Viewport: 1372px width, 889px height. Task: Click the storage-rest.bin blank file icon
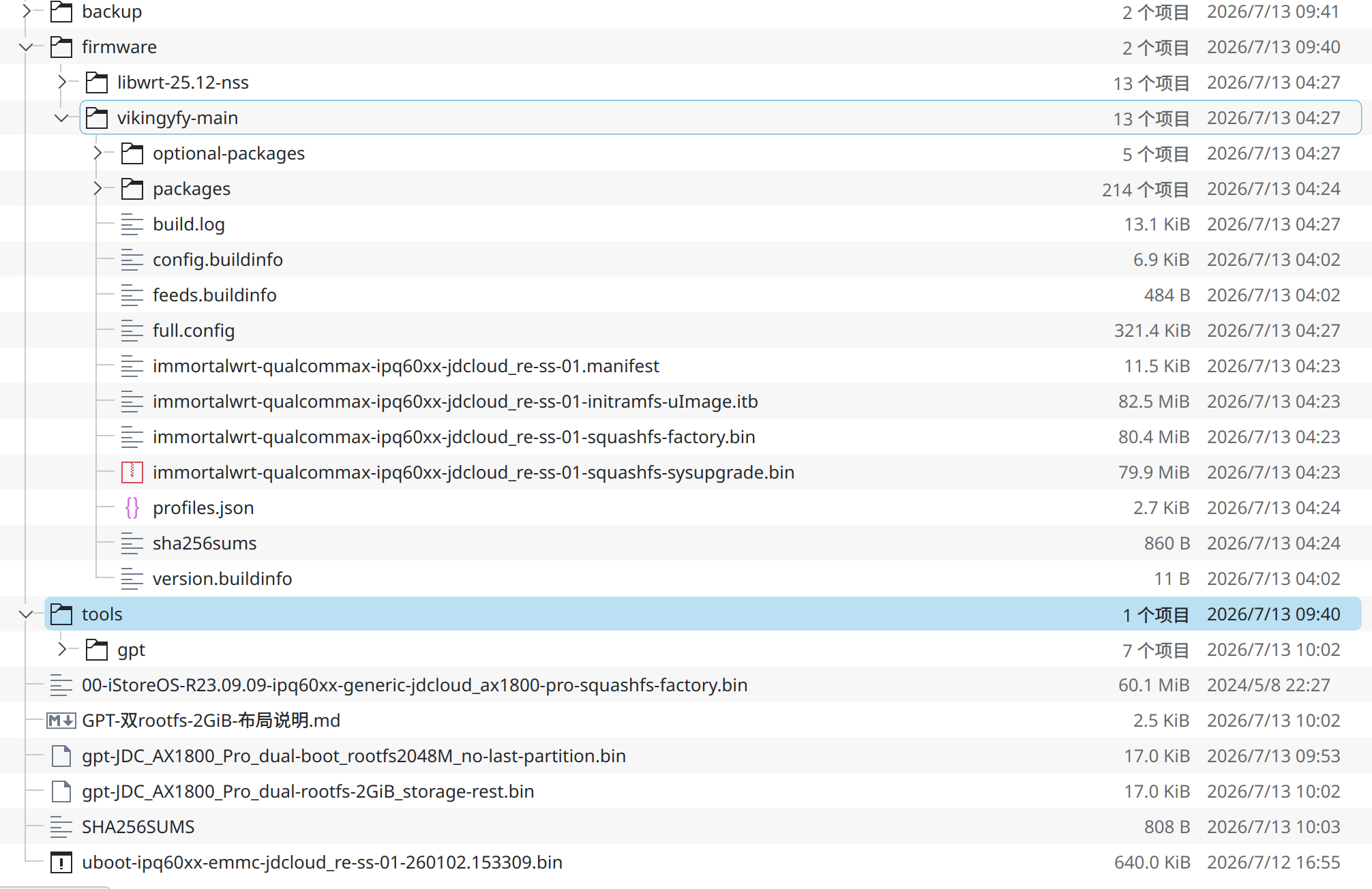pos(61,792)
